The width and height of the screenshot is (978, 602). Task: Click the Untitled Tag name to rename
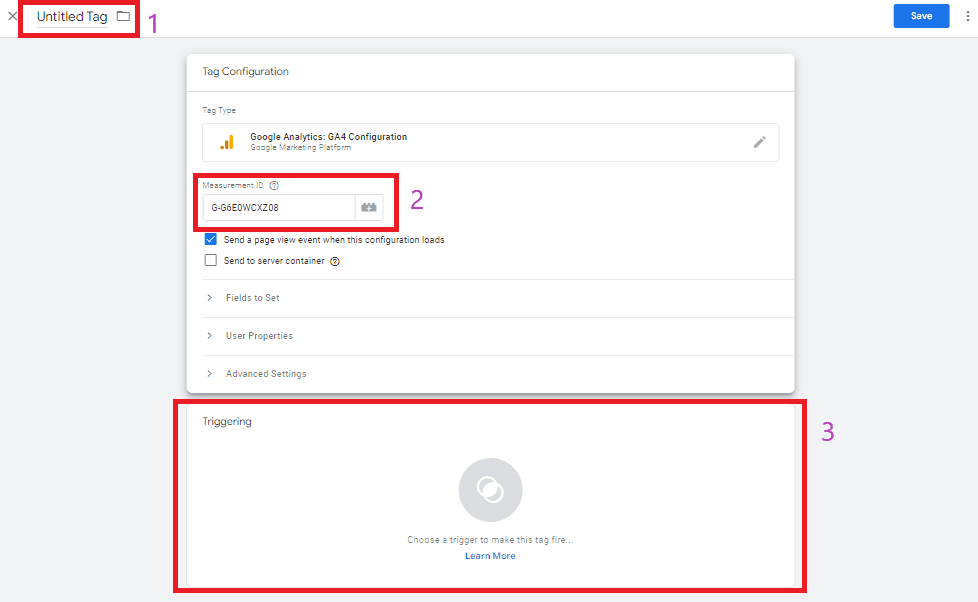click(x=72, y=17)
